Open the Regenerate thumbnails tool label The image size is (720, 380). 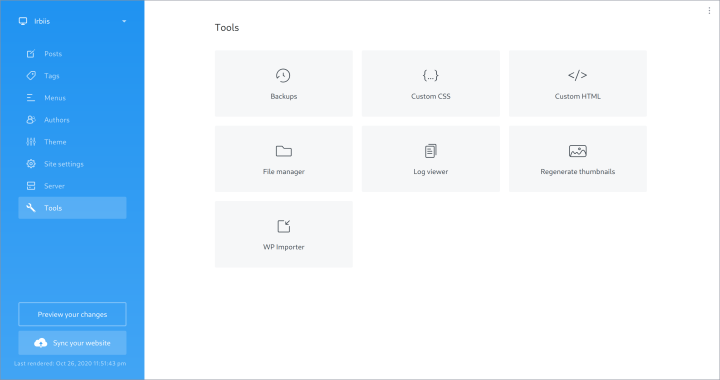(578, 172)
